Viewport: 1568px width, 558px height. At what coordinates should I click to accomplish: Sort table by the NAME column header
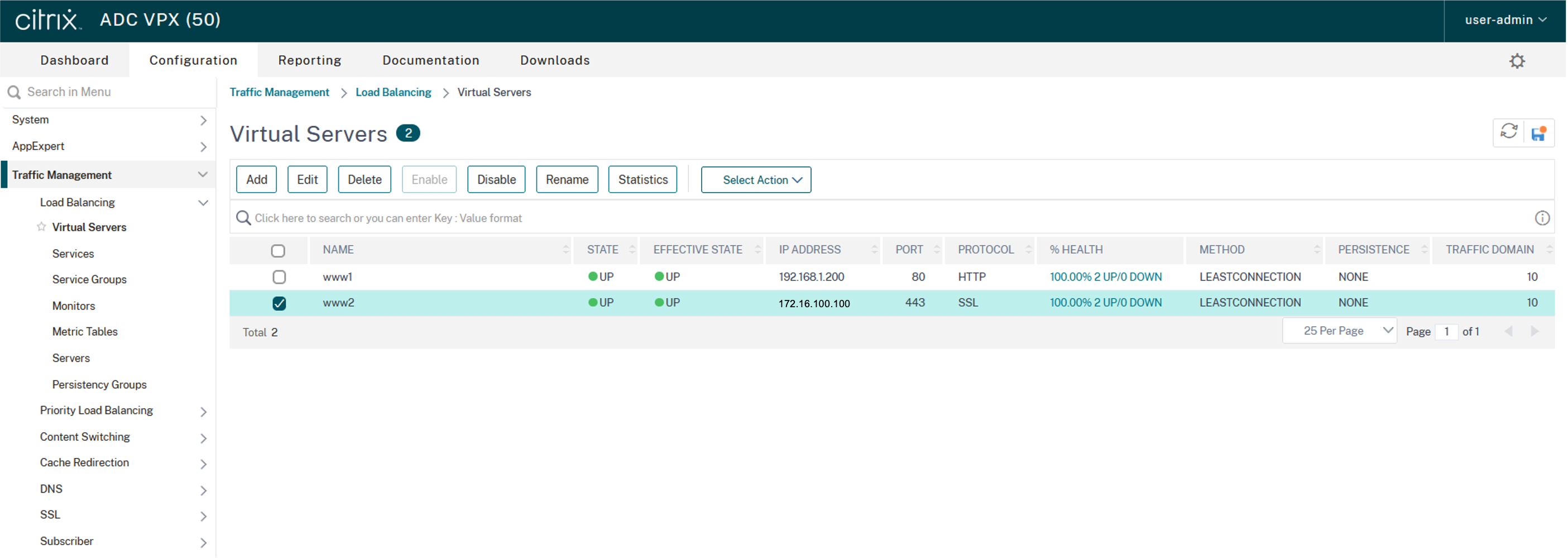click(338, 250)
